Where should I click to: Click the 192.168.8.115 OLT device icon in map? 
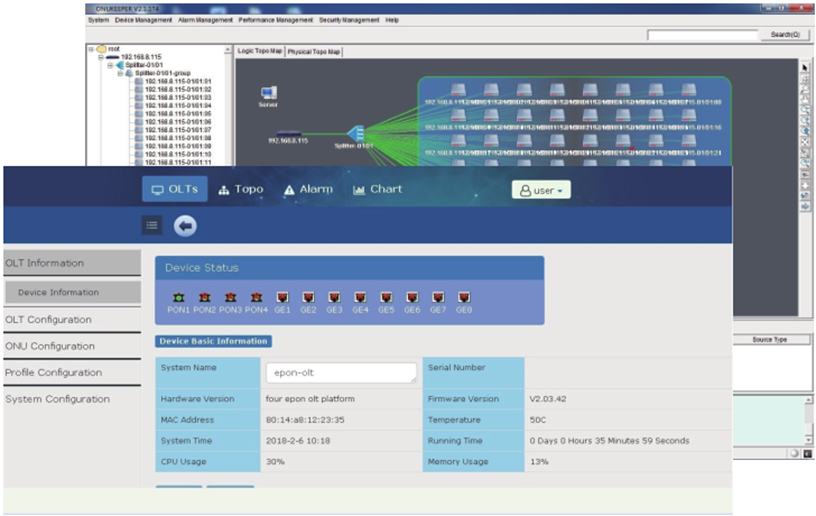[288, 133]
